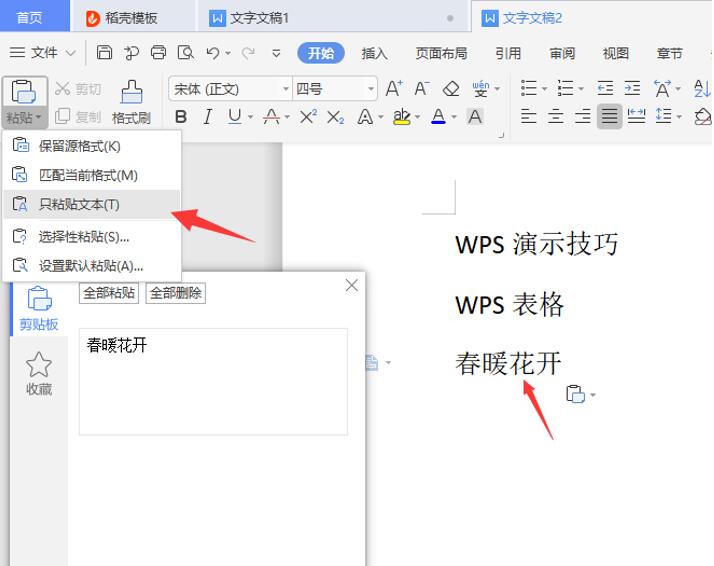The image size is (714, 566).
Task: Apply subscript X₂ formatting
Action: tap(336, 117)
